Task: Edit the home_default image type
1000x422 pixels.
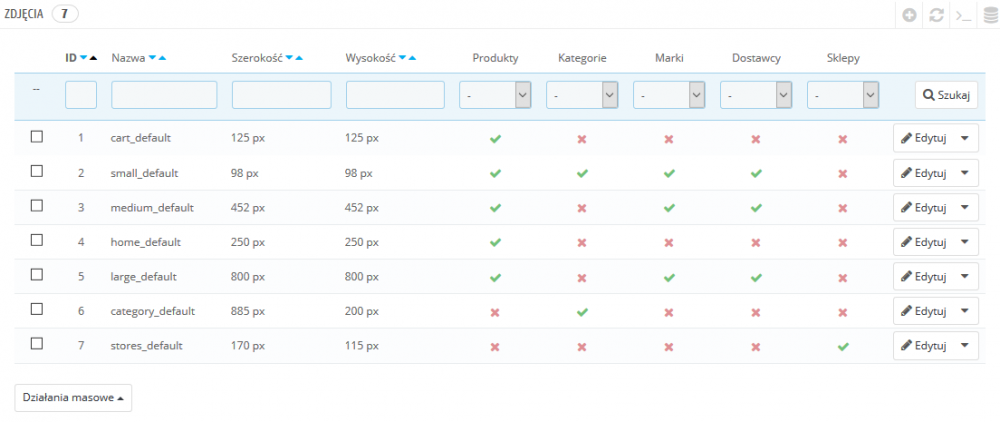Action: click(x=923, y=242)
